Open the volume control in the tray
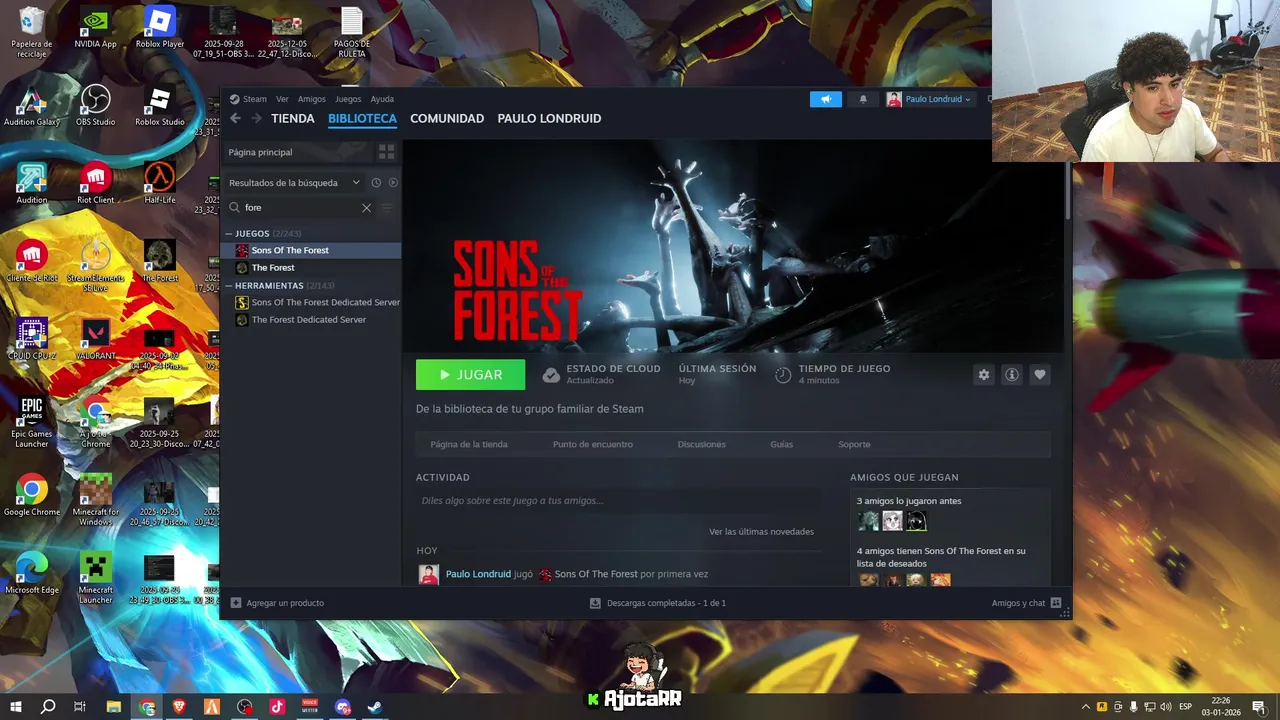The image size is (1280, 720). click(x=1166, y=707)
